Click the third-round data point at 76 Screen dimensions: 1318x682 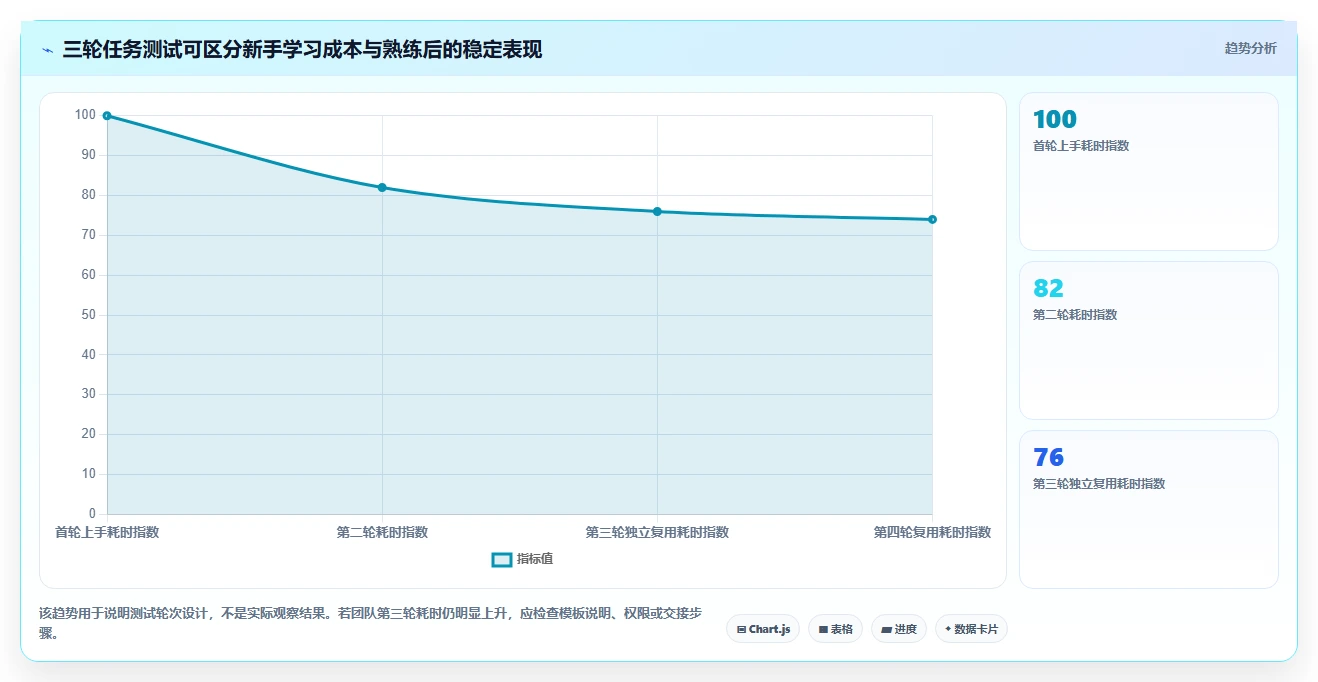[657, 212]
